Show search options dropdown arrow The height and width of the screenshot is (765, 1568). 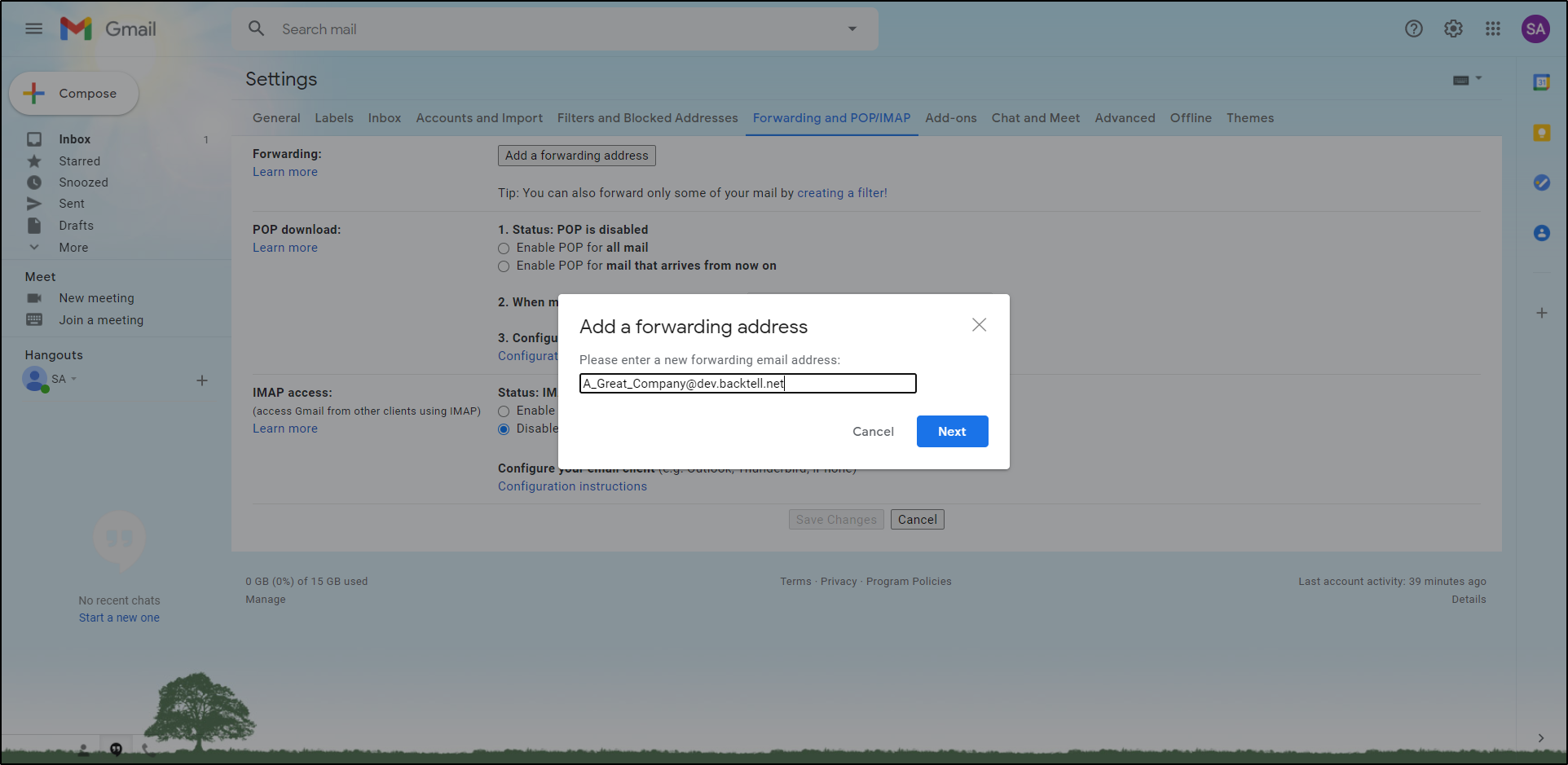coord(852,29)
